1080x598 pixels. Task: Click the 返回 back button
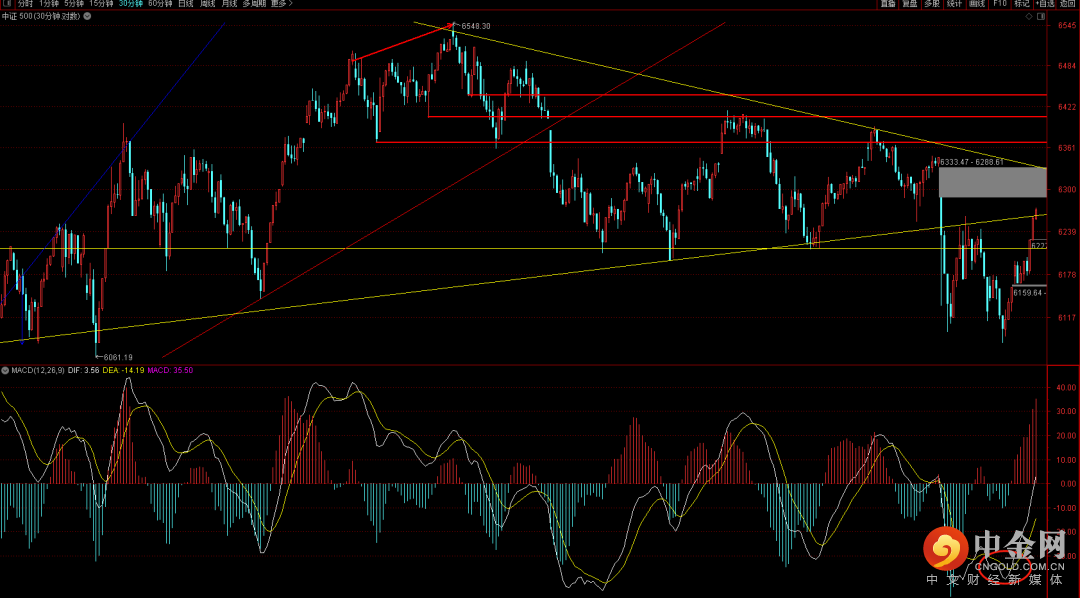[1068, 3]
